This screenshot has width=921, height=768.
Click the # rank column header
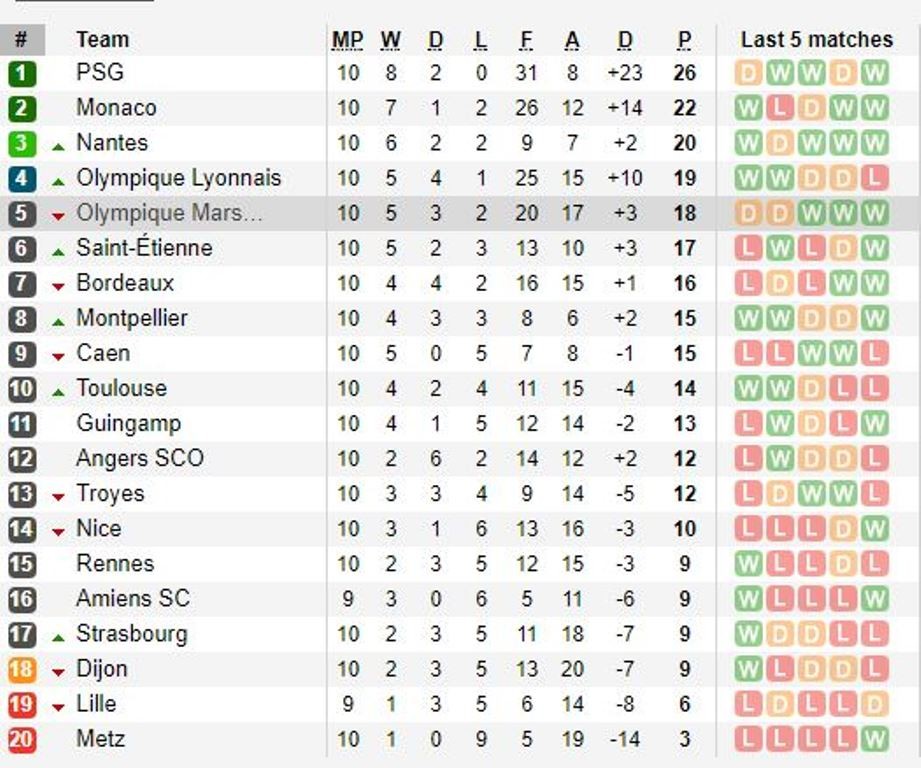[x=21, y=40]
